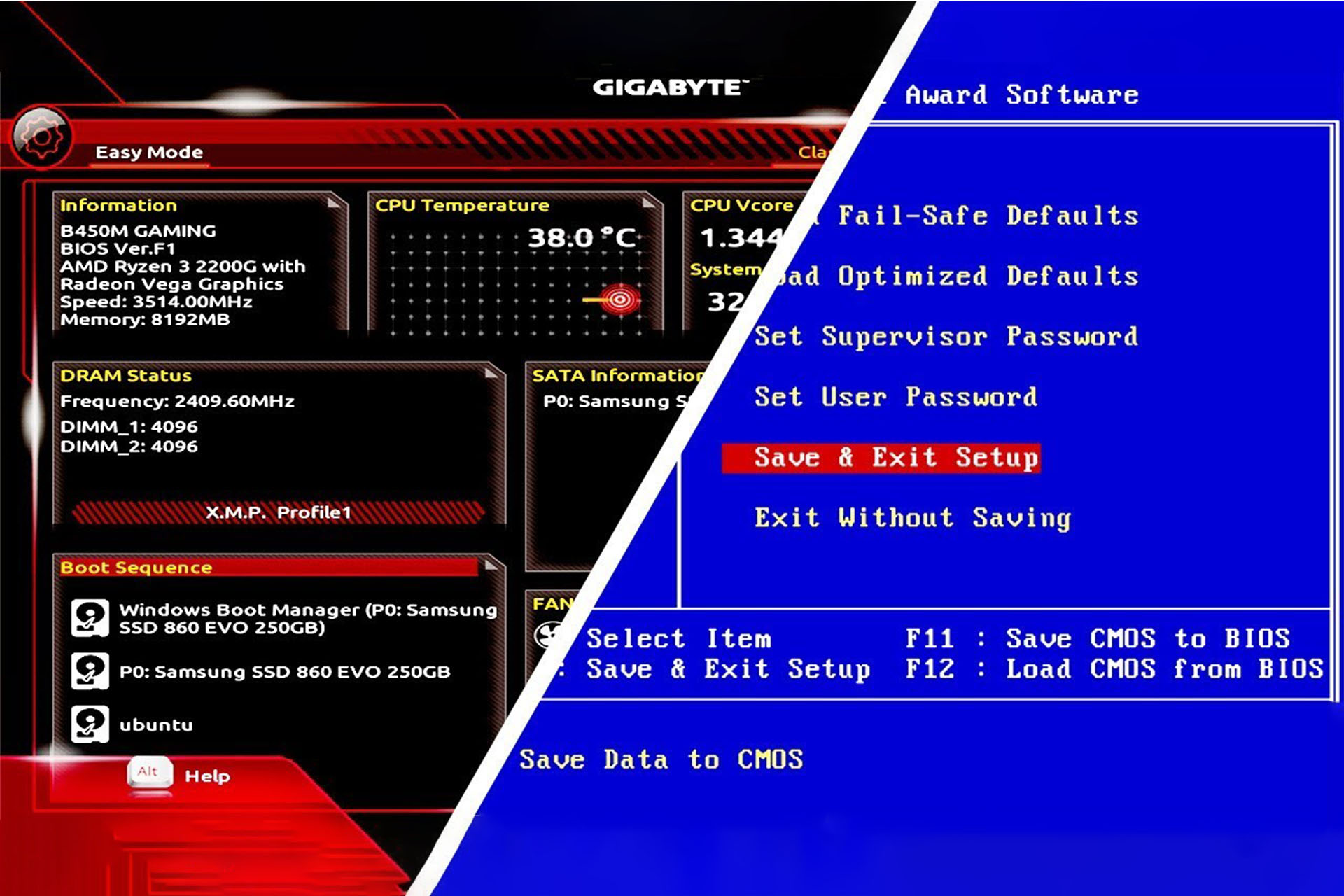Screen dimensions: 1344x896
Task: Click the gear icon beside Easy Mode
Action: 41,137
